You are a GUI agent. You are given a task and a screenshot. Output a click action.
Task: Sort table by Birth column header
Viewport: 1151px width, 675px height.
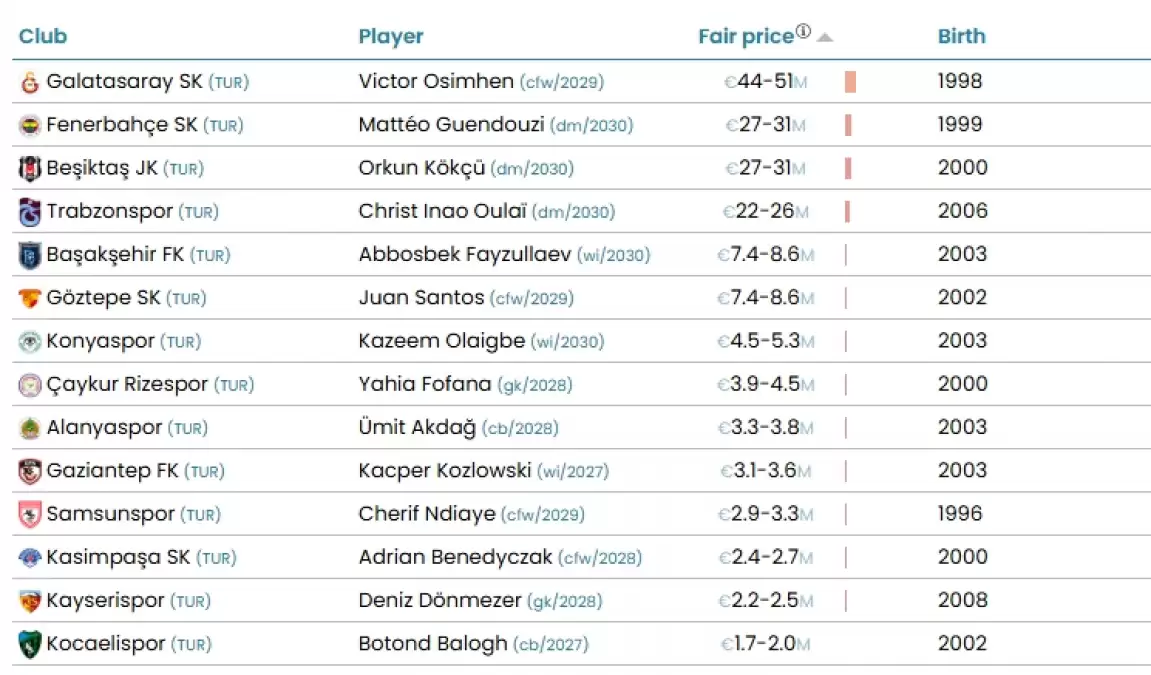tap(961, 37)
